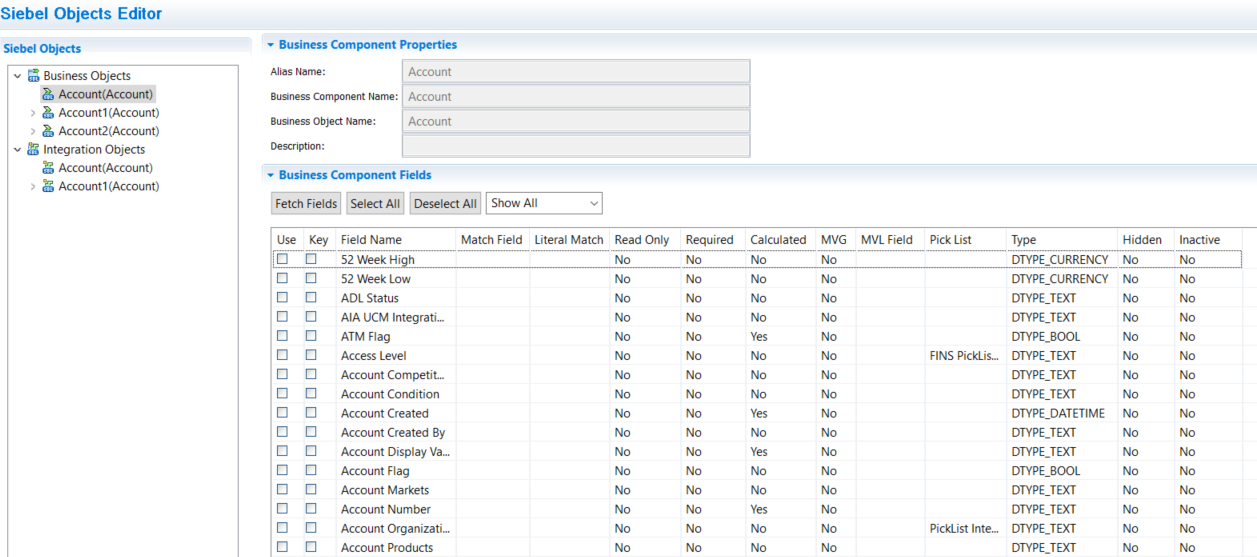This screenshot has width=1257, height=557.
Task: Click the Integration Objects folder icon
Action: tap(33, 149)
